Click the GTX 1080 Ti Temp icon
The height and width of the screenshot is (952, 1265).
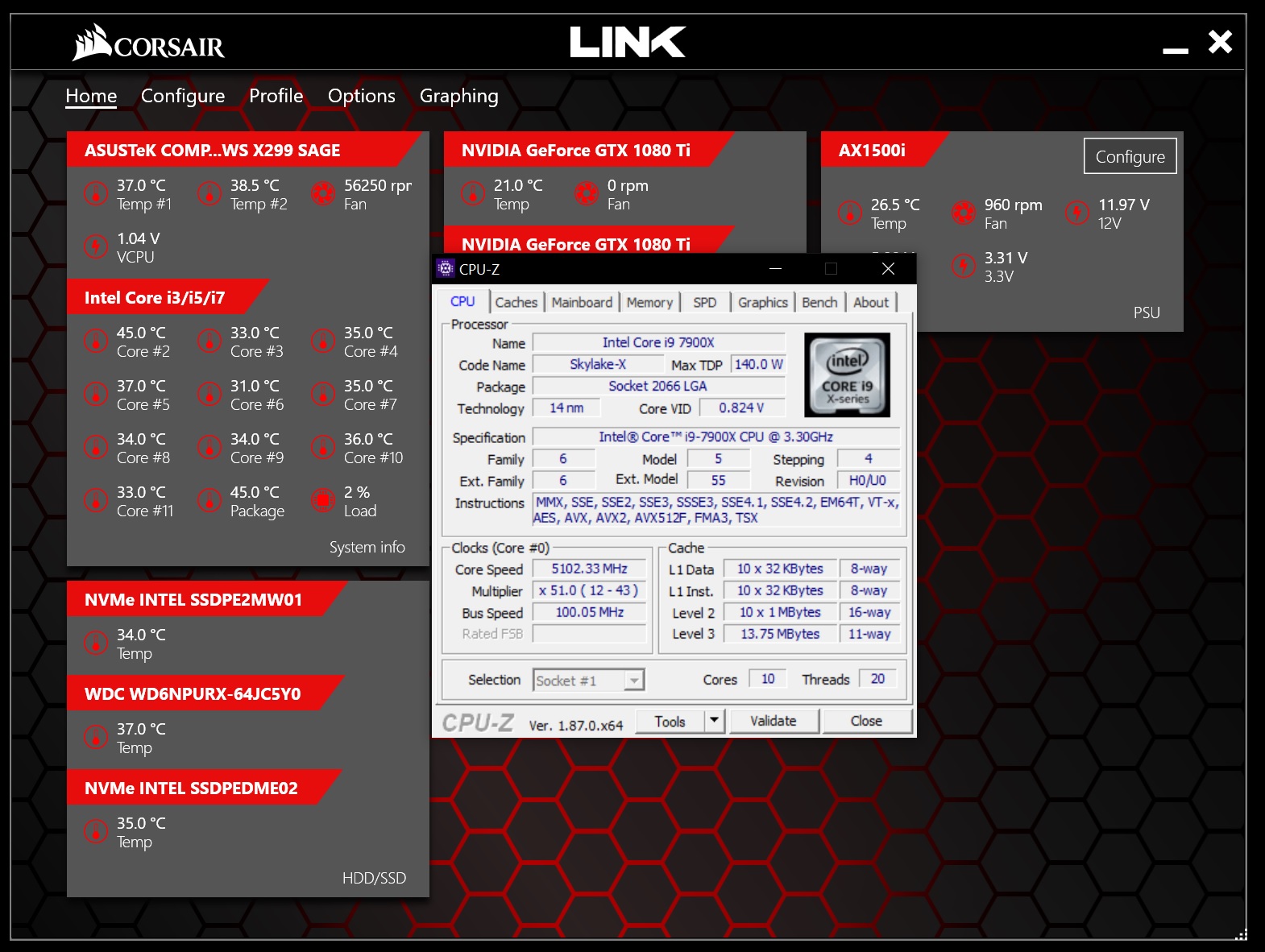[472, 193]
